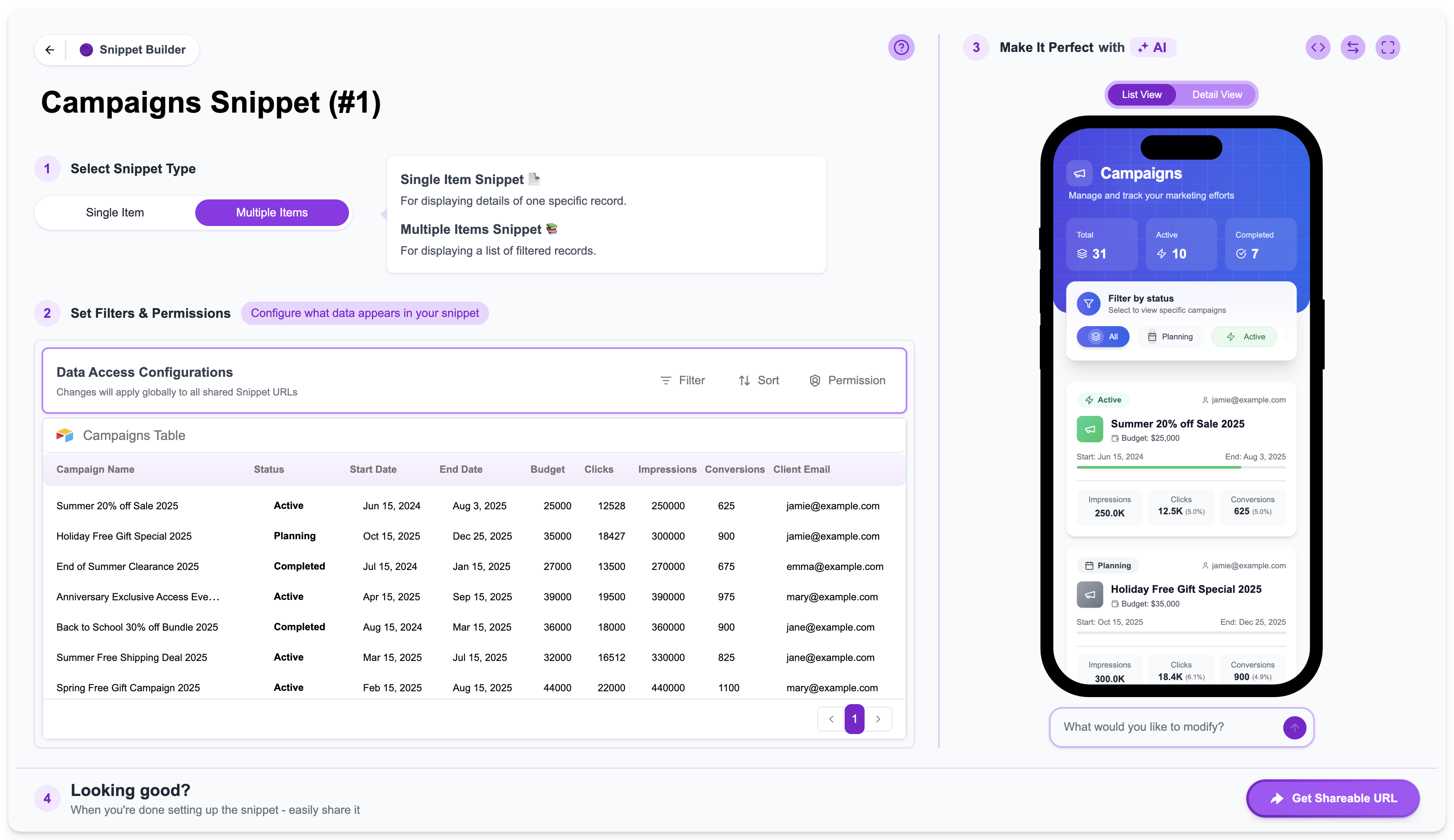The width and height of the screenshot is (1454, 840).
Task: Click the back arrow next to Snippet Builder
Action: (49, 49)
